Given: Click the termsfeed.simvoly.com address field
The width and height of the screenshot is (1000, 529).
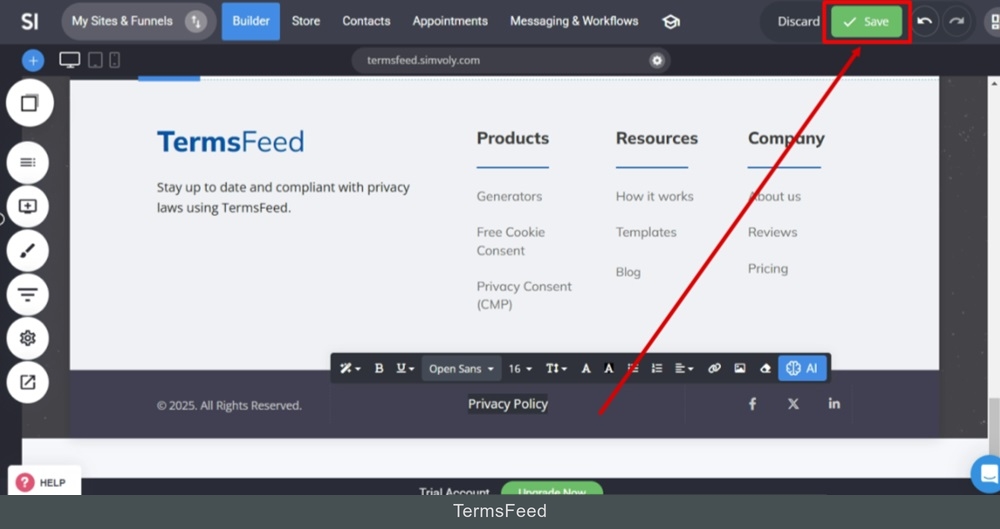Looking at the screenshot, I should 510,61.
